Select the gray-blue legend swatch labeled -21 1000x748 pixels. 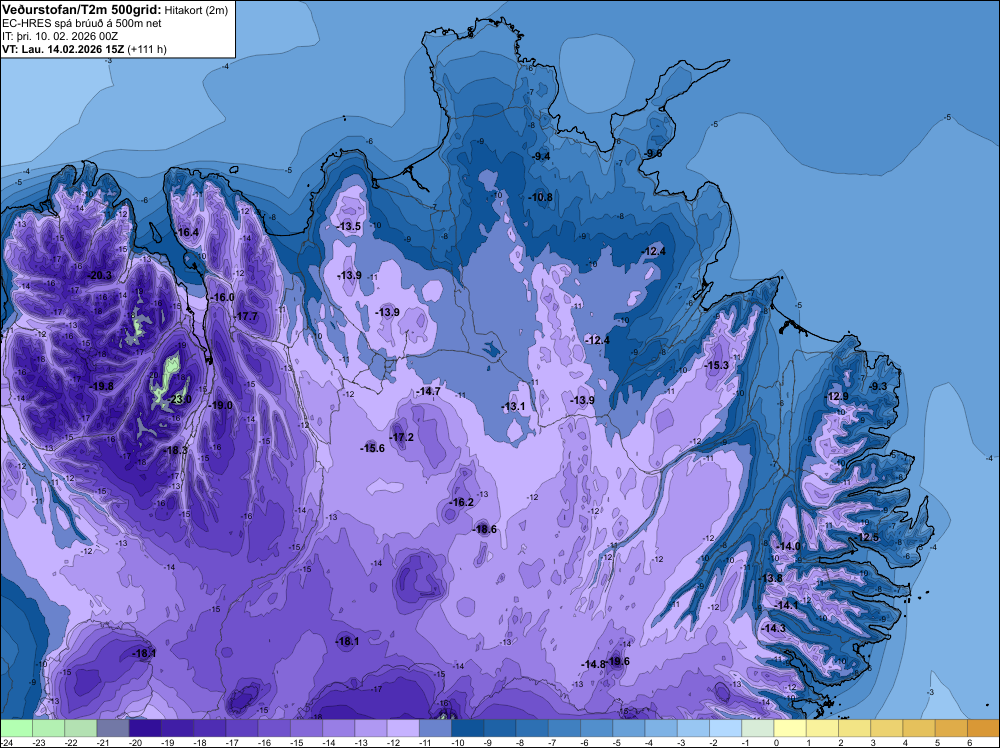tap(113, 728)
